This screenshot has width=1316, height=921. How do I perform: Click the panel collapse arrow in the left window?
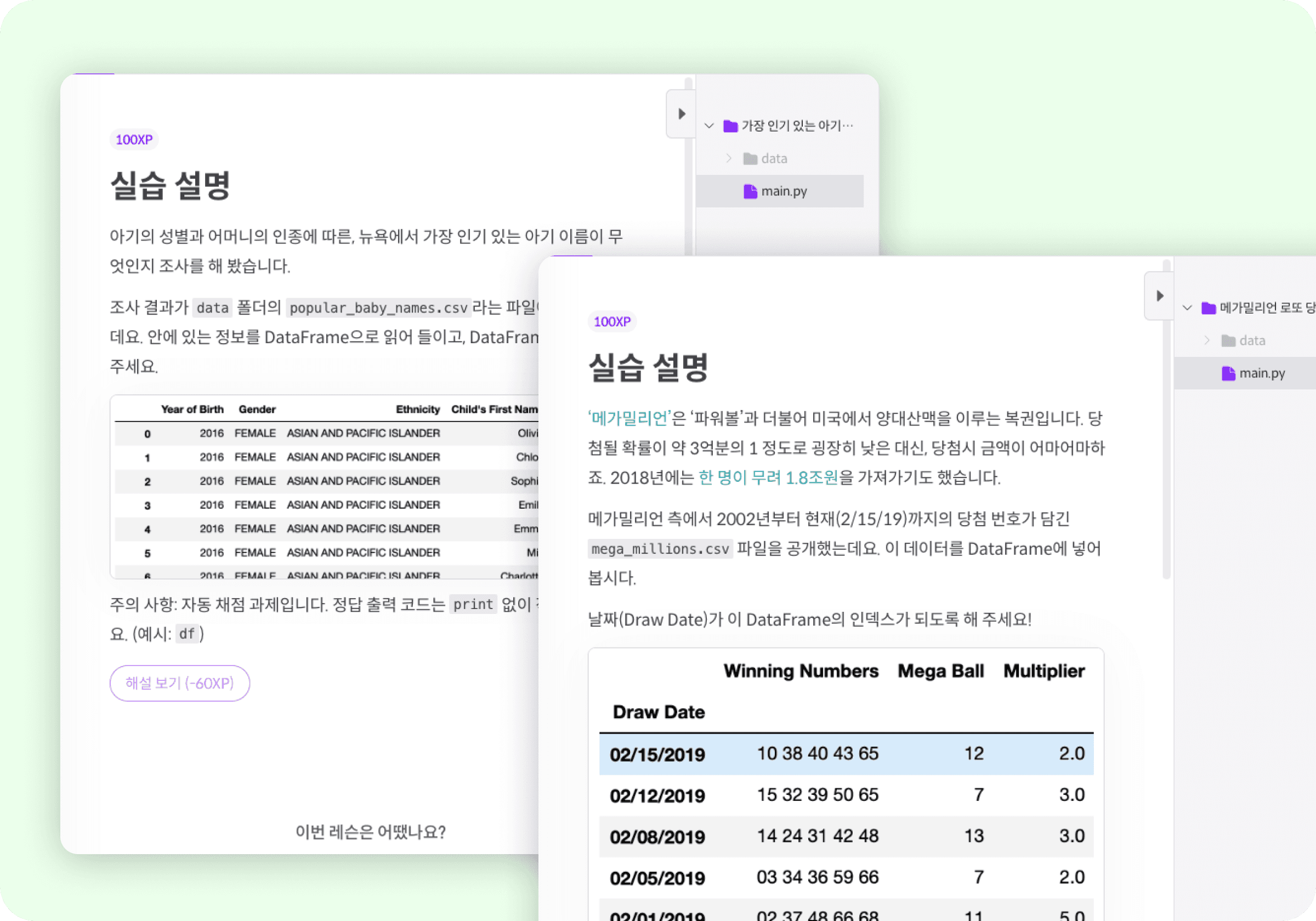pyautogui.click(x=681, y=114)
